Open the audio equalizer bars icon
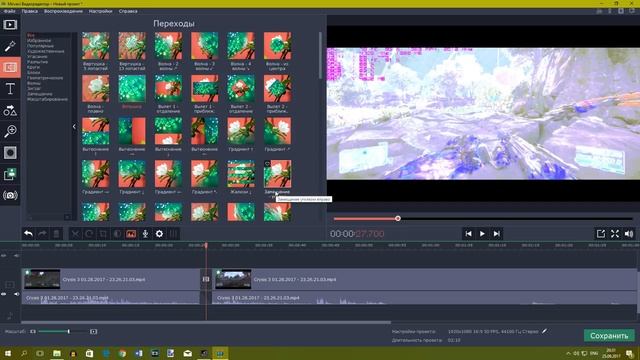The height and width of the screenshot is (360, 640). (x=173, y=233)
